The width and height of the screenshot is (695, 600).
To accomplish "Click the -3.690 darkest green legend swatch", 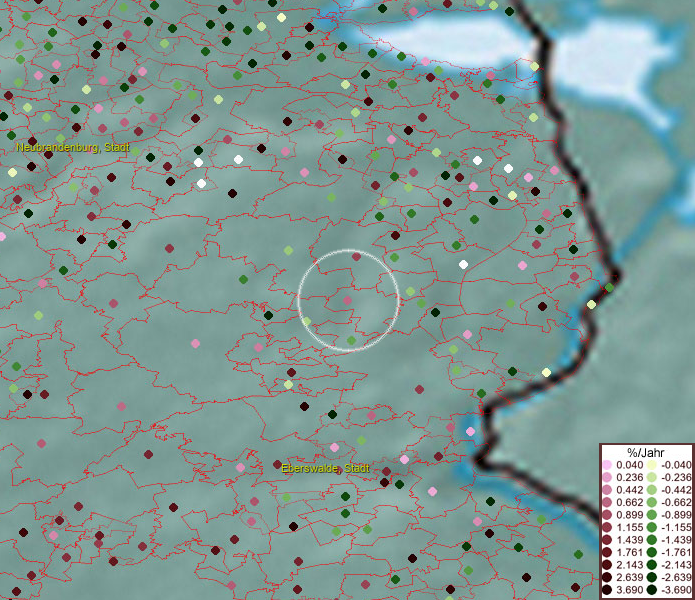I will click(651, 590).
